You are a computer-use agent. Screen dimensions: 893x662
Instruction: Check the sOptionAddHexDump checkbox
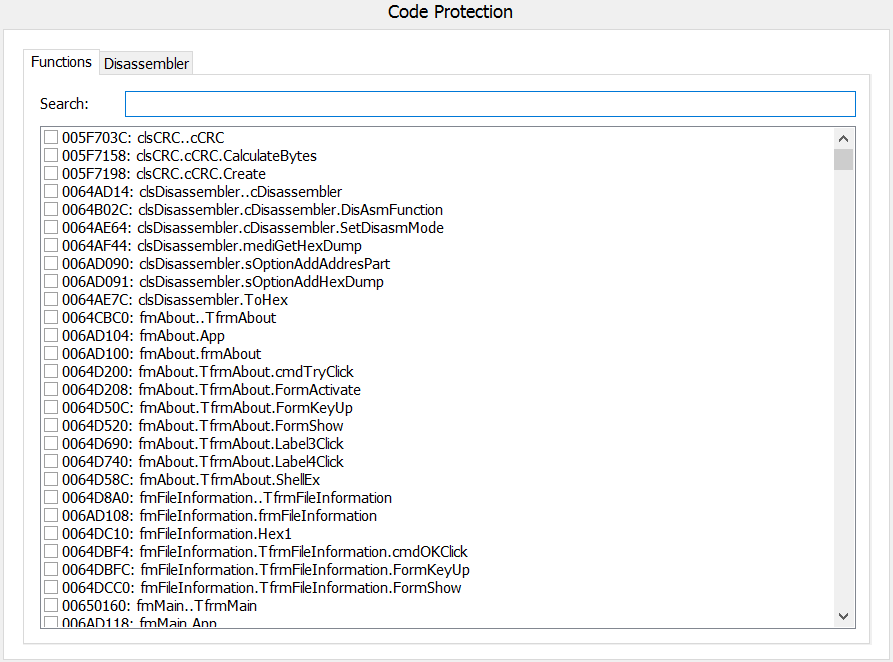(x=51, y=281)
